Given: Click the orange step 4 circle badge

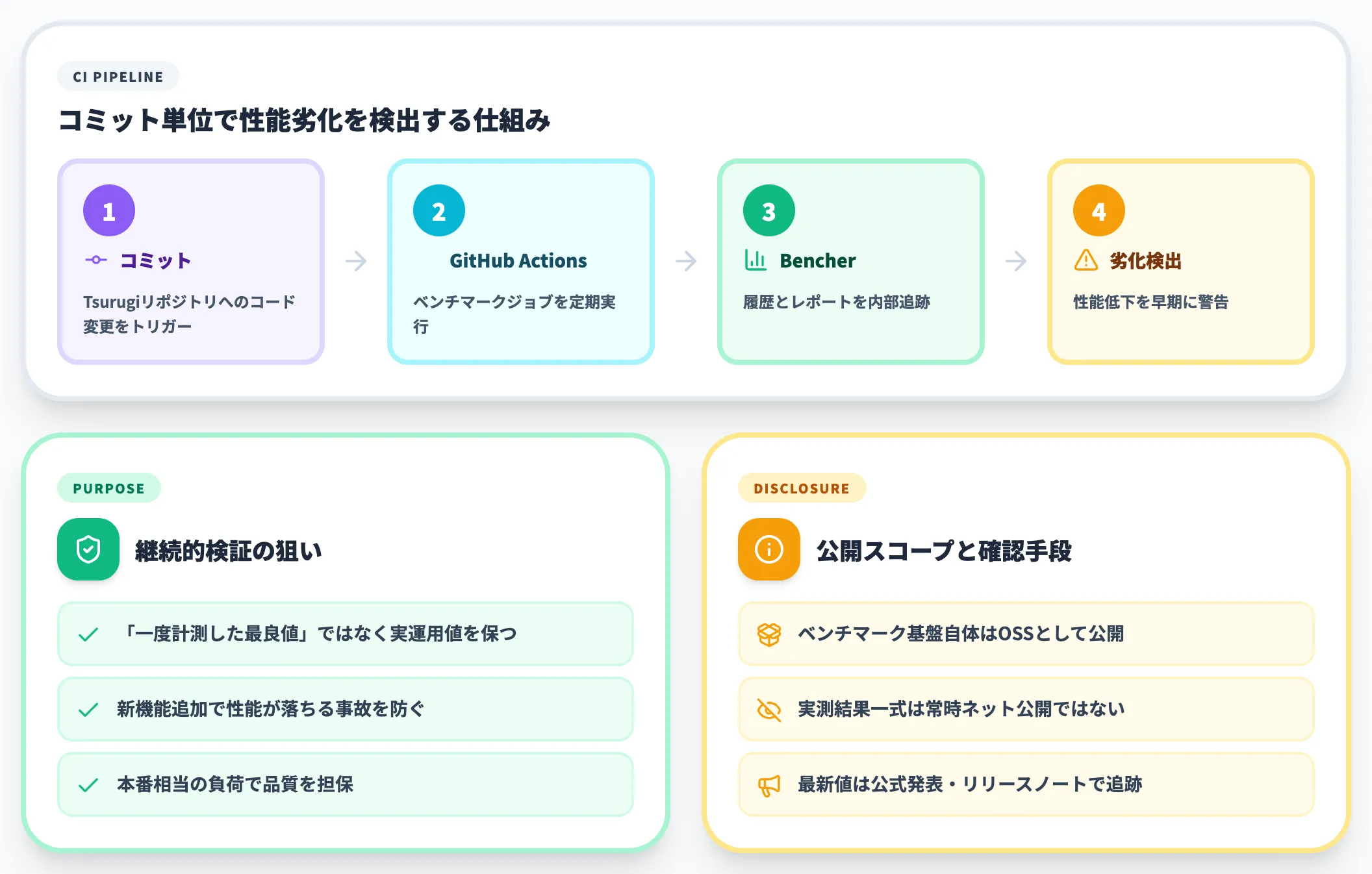Looking at the screenshot, I should (1099, 211).
